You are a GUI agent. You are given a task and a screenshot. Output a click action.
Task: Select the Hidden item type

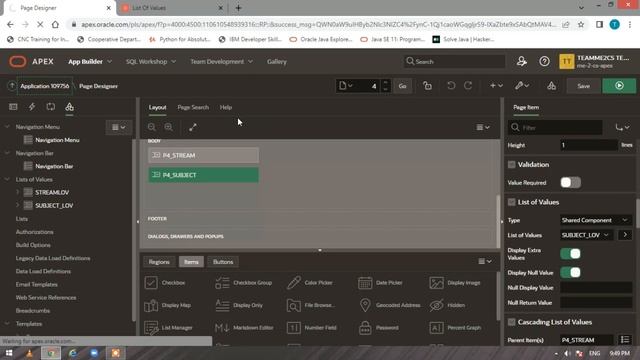pos(447,305)
